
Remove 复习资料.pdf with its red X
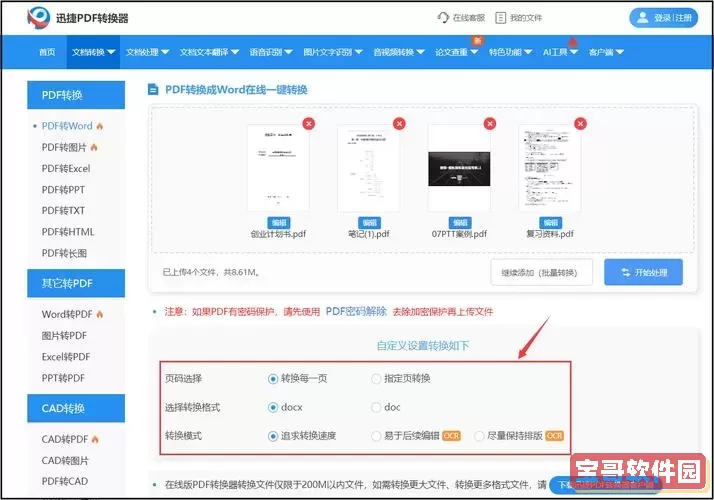(579, 124)
